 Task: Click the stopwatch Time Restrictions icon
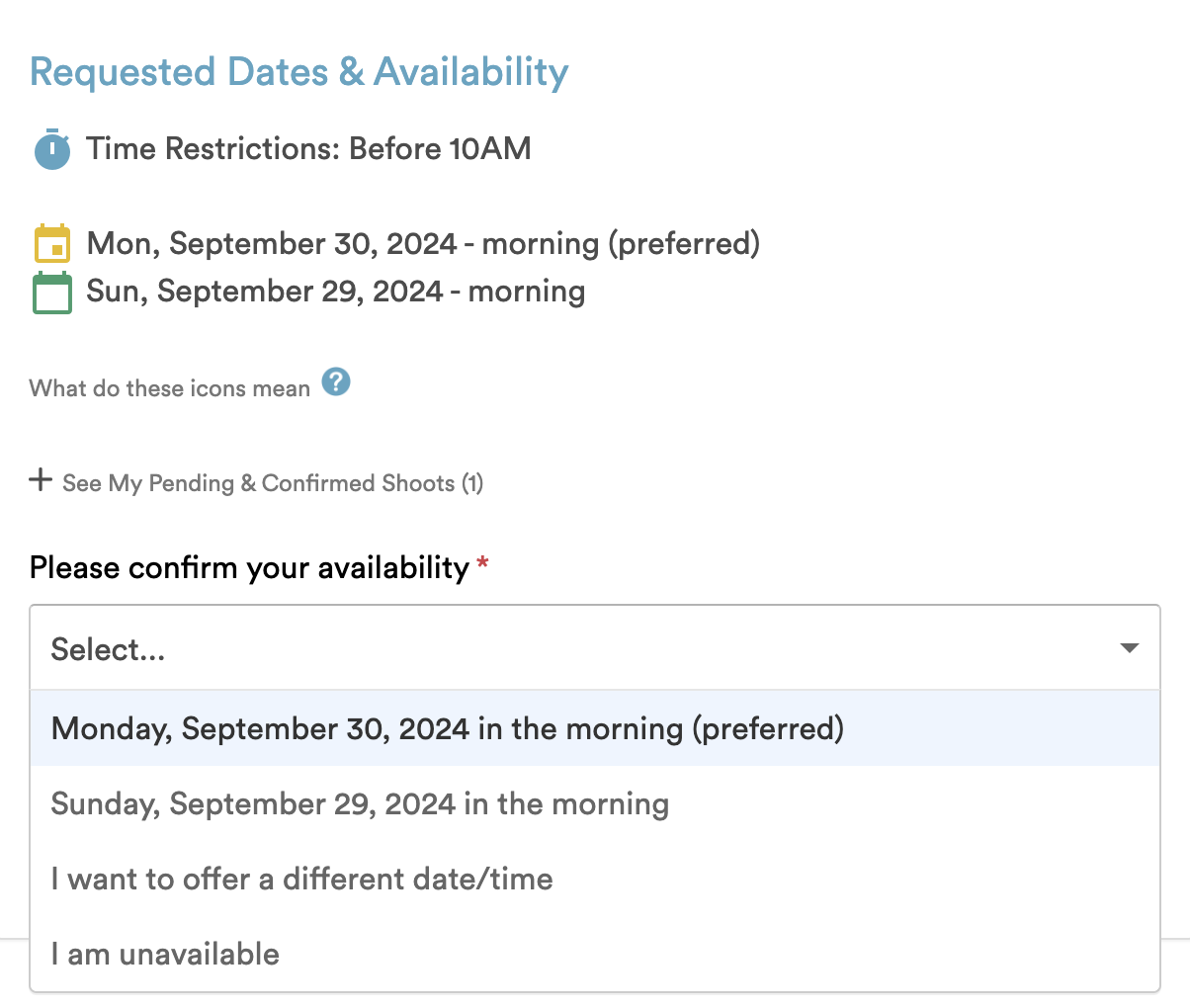[52, 149]
